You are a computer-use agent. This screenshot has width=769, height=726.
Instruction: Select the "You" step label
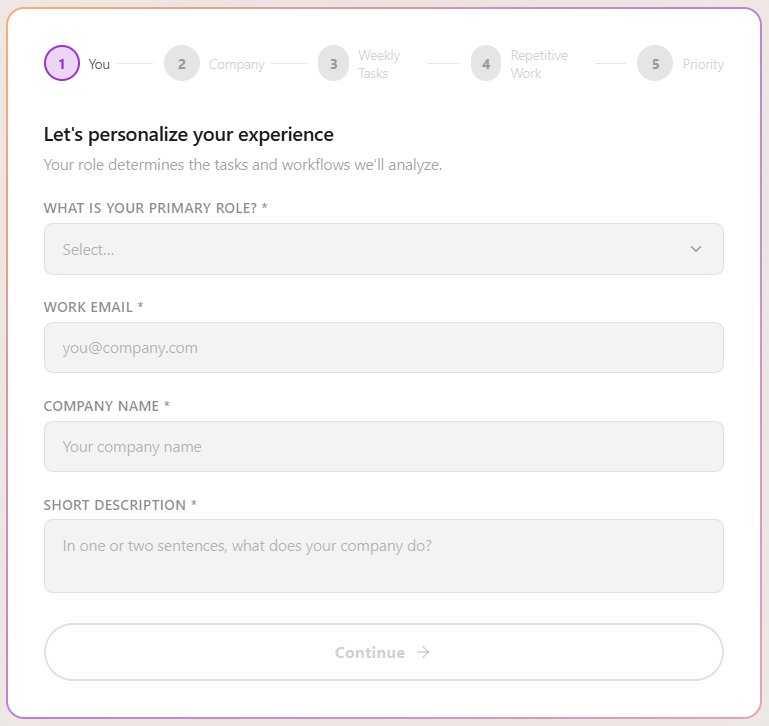pyautogui.click(x=99, y=64)
